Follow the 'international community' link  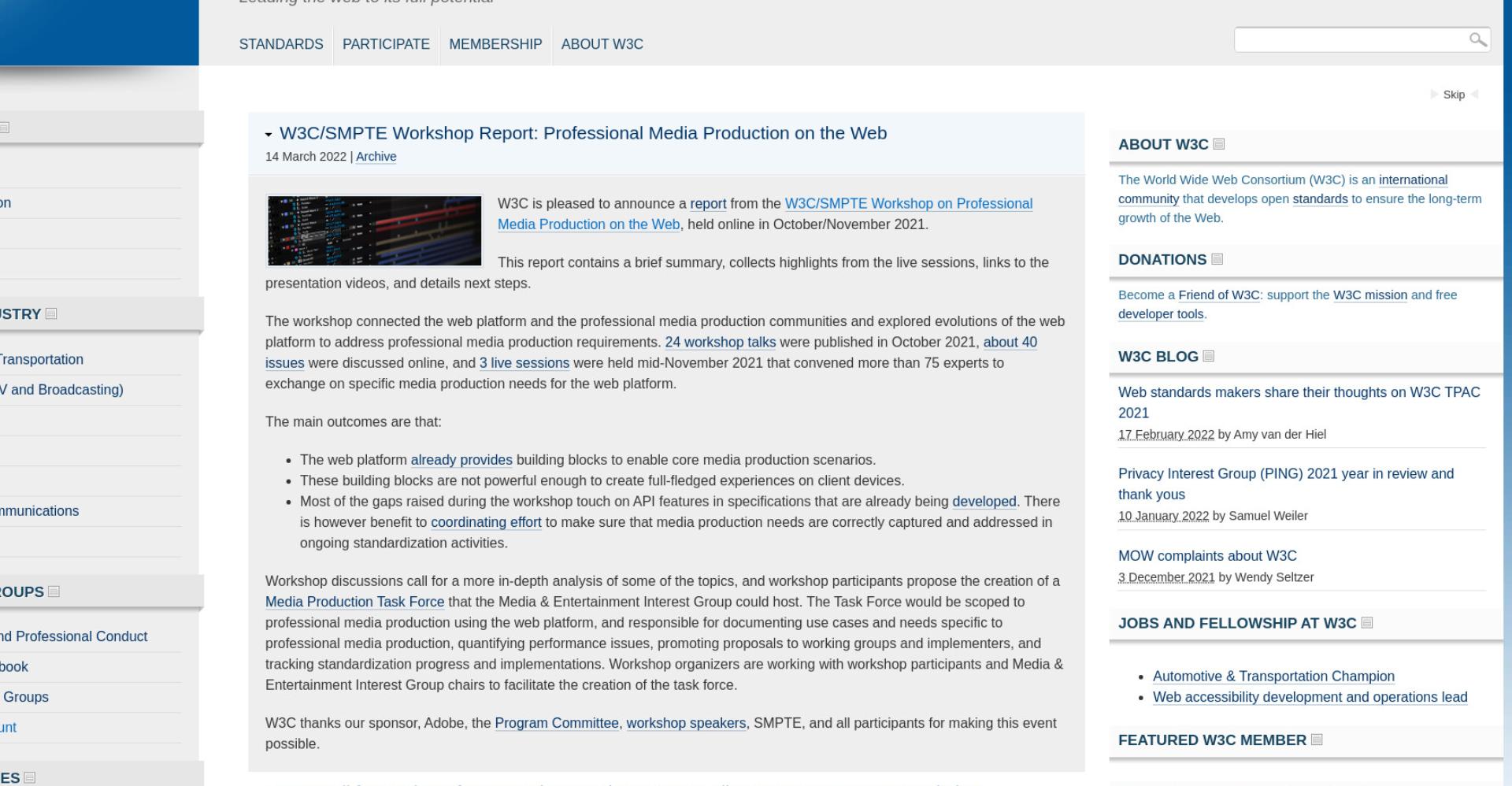click(x=1283, y=189)
